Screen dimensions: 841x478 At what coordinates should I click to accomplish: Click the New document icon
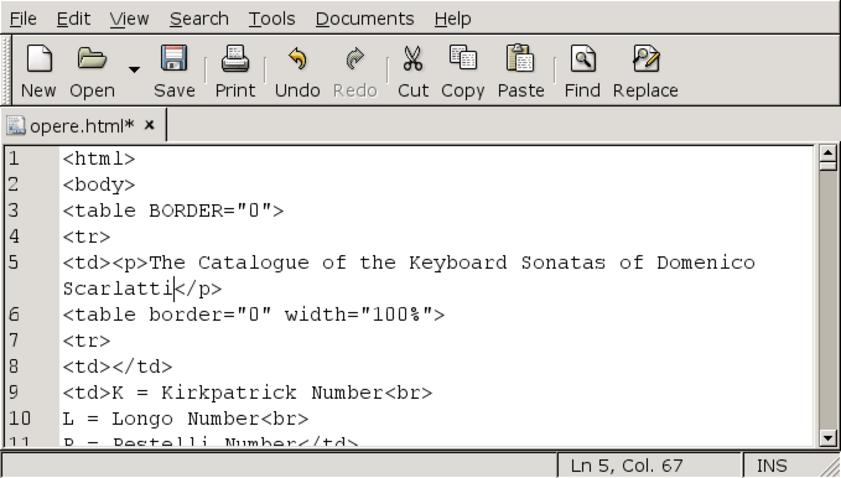click(38, 60)
